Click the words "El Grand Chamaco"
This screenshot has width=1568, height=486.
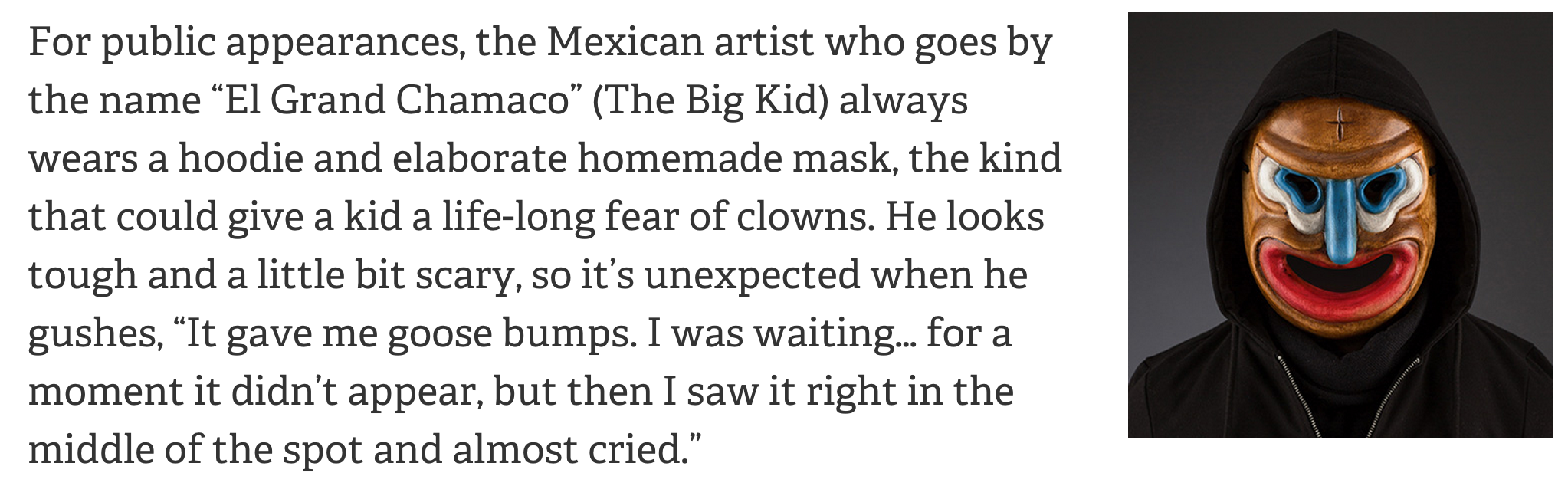[x=392, y=100]
